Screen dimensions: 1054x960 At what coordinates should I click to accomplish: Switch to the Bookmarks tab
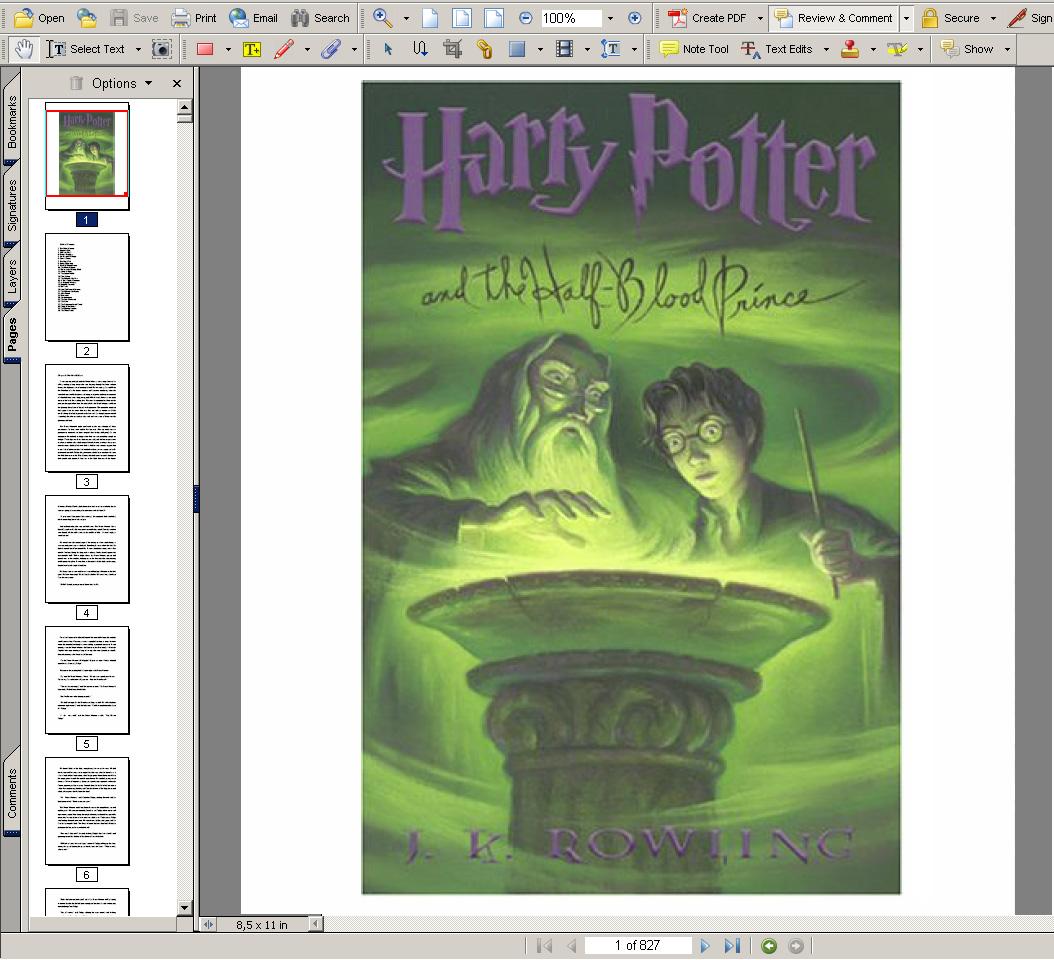pyautogui.click(x=12, y=124)
